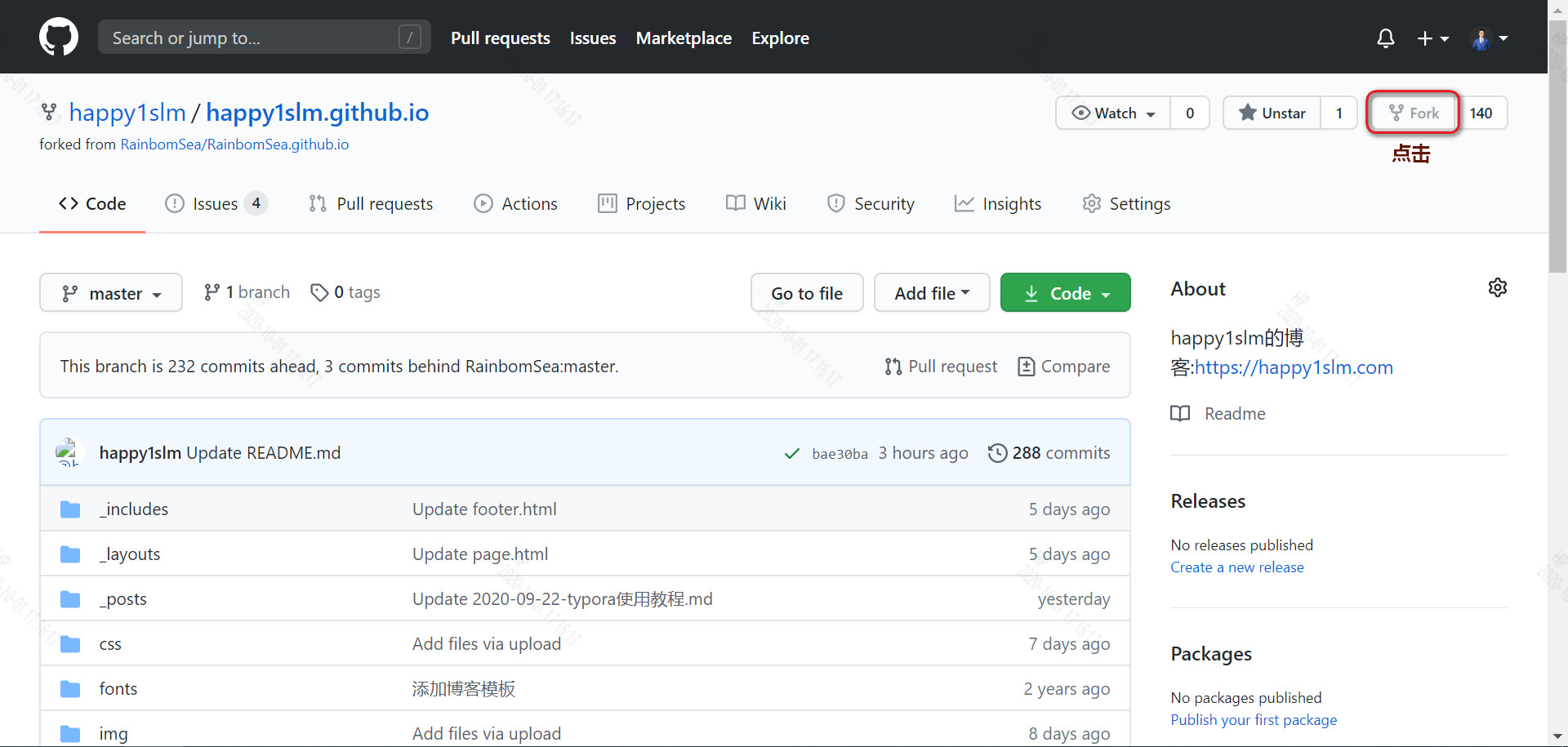Open the https://happy1slm.com blog link
This screenshot has width=1568, height=747.
pyautogui.click(x=1294, y=367)
